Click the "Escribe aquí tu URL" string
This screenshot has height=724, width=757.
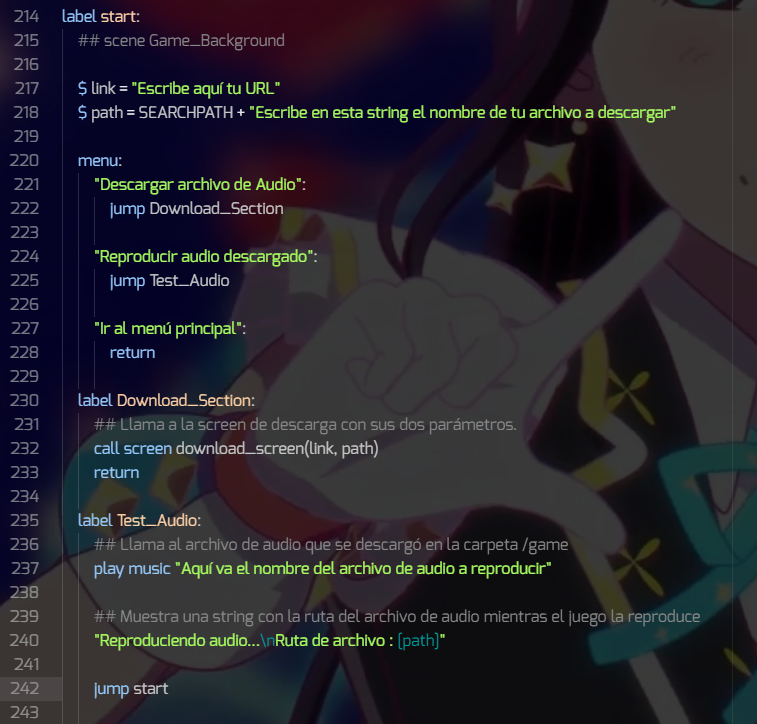point(206,88)
